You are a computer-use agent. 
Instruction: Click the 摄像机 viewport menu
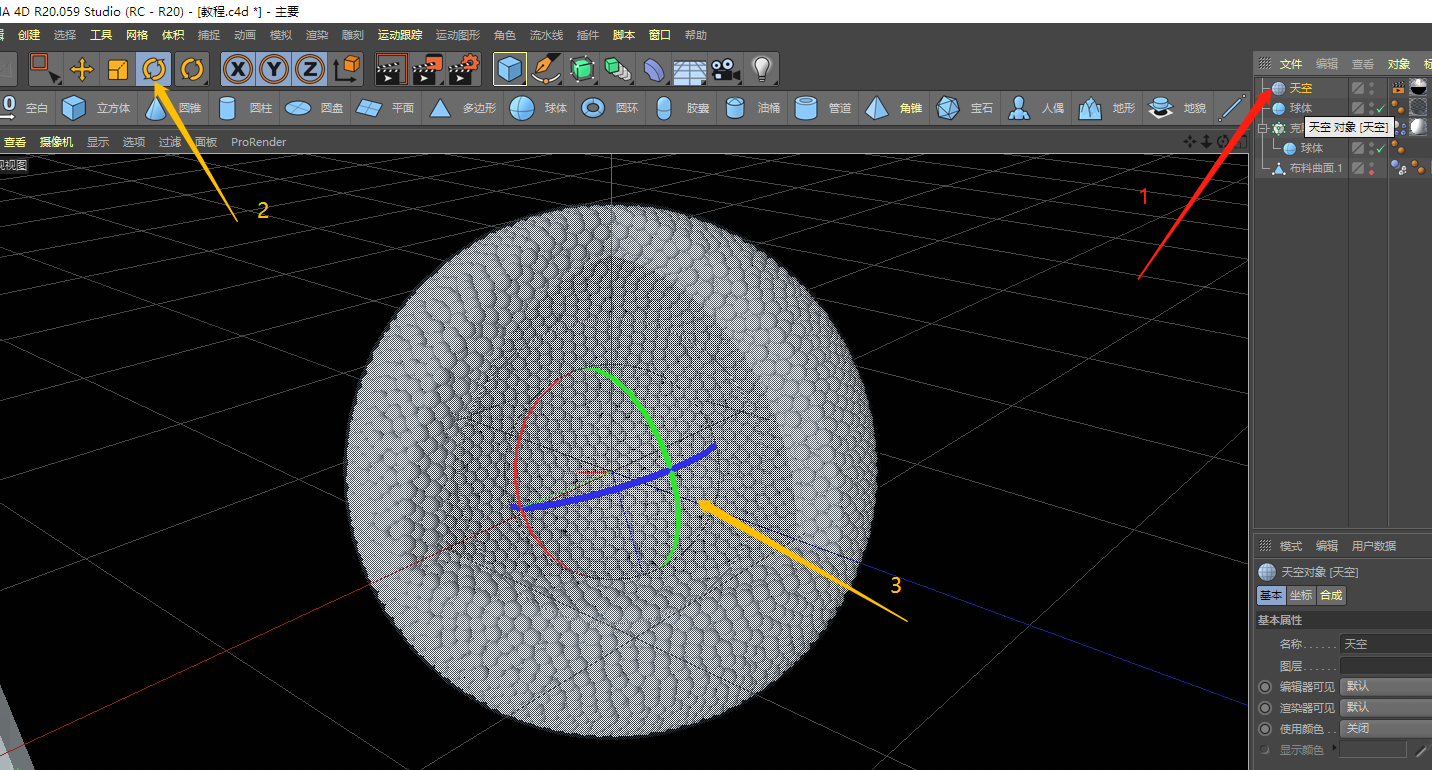tap(56, 142)
